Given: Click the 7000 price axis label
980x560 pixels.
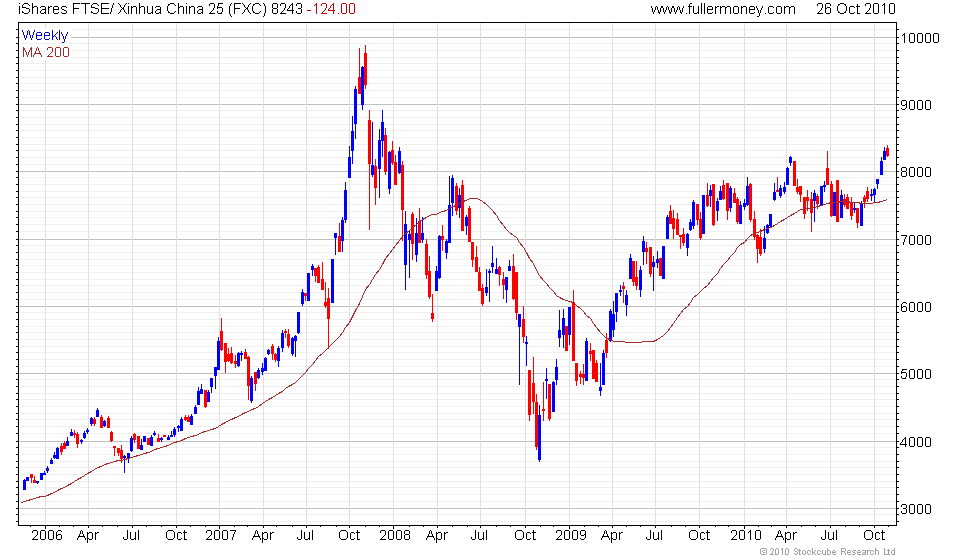Looking at the screenshot, I should [x=916, y=240].
